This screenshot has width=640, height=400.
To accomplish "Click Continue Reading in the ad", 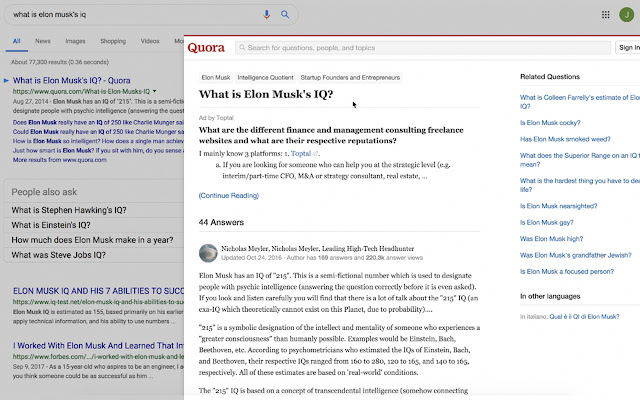I will (229, 196).
